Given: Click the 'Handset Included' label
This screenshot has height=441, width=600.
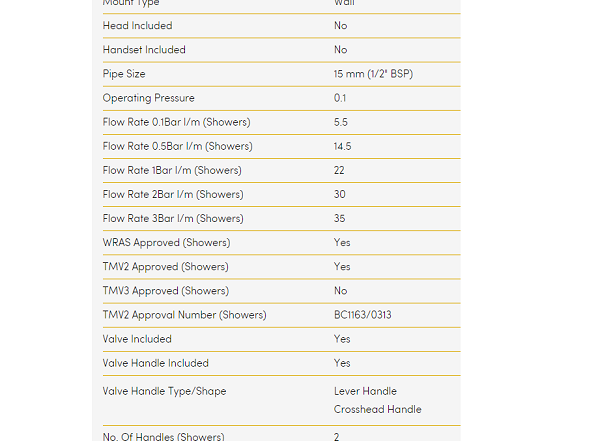Looking at the screenshot, I should tap(144, 50).
